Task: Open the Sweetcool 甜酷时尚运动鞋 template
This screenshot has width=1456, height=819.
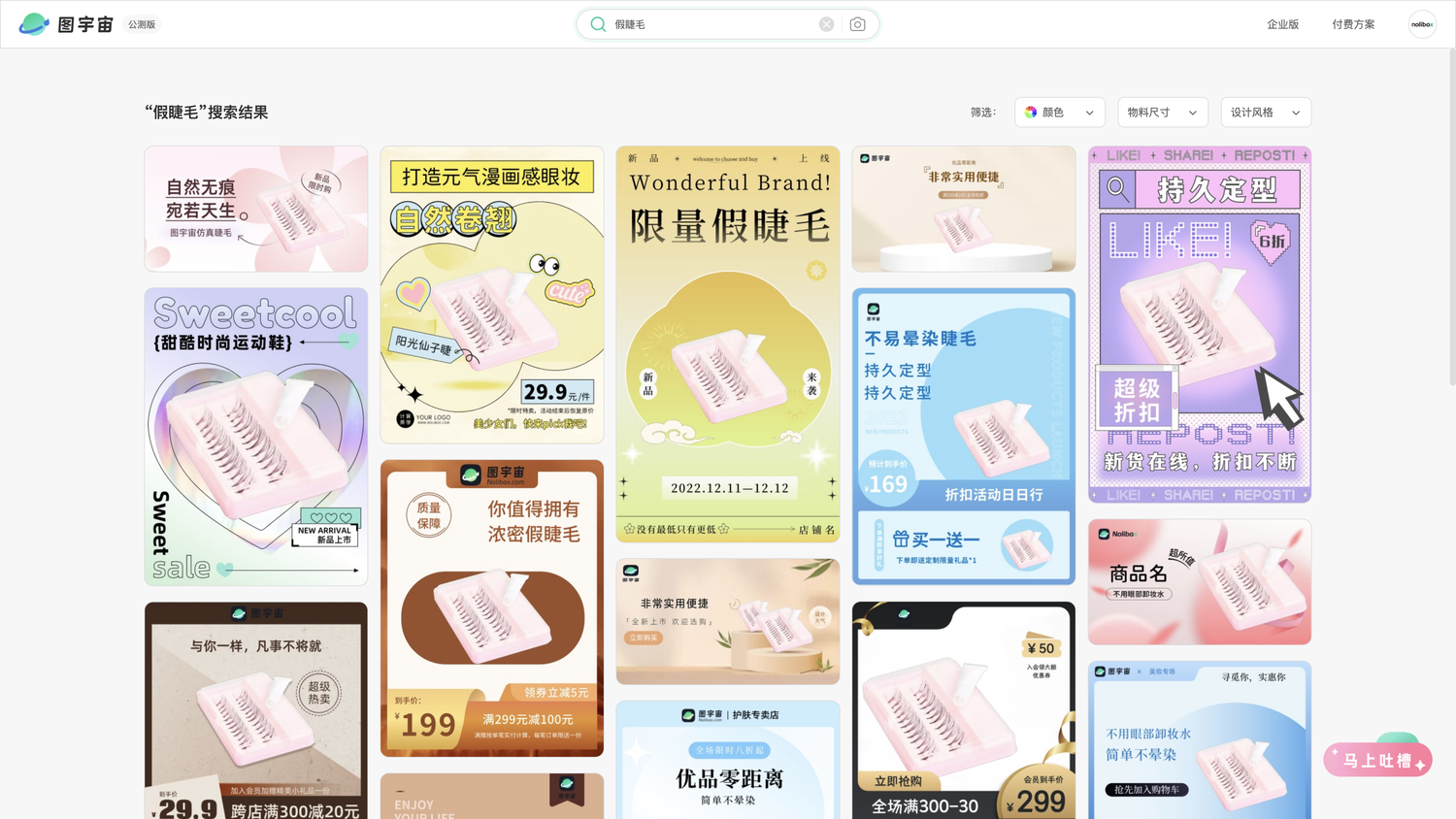Action: [256, 437]
